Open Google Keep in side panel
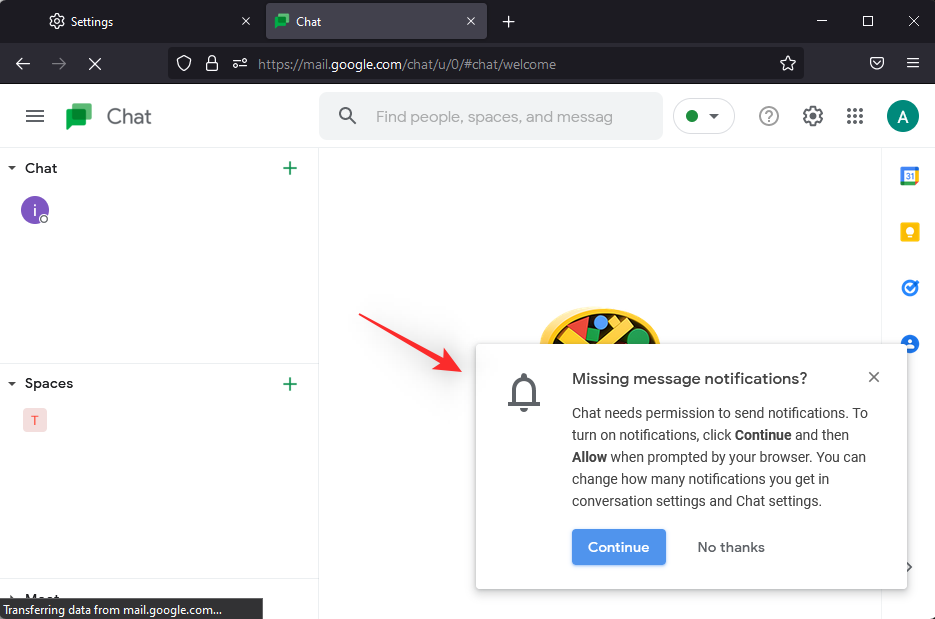The height and width of the screenshot is (619, 935). (x=909, y=232)
